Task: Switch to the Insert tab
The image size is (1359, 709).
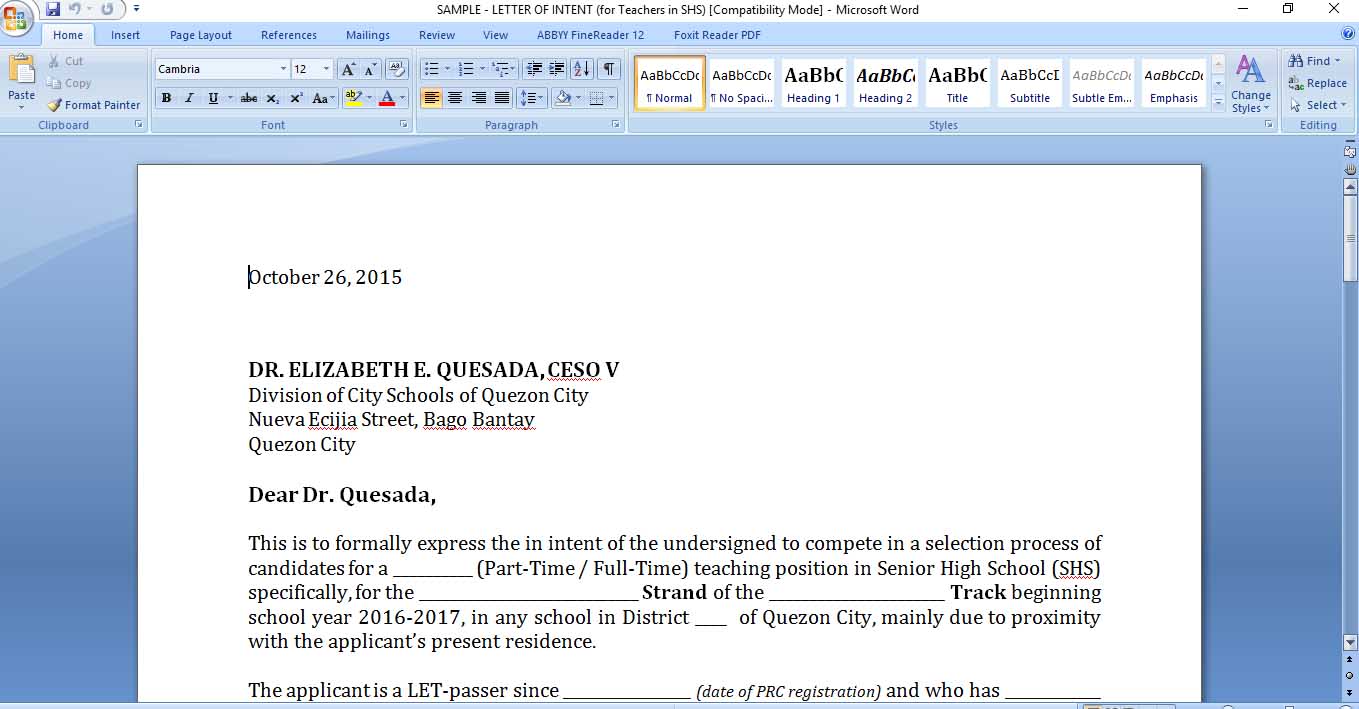Action: [125, 35]
